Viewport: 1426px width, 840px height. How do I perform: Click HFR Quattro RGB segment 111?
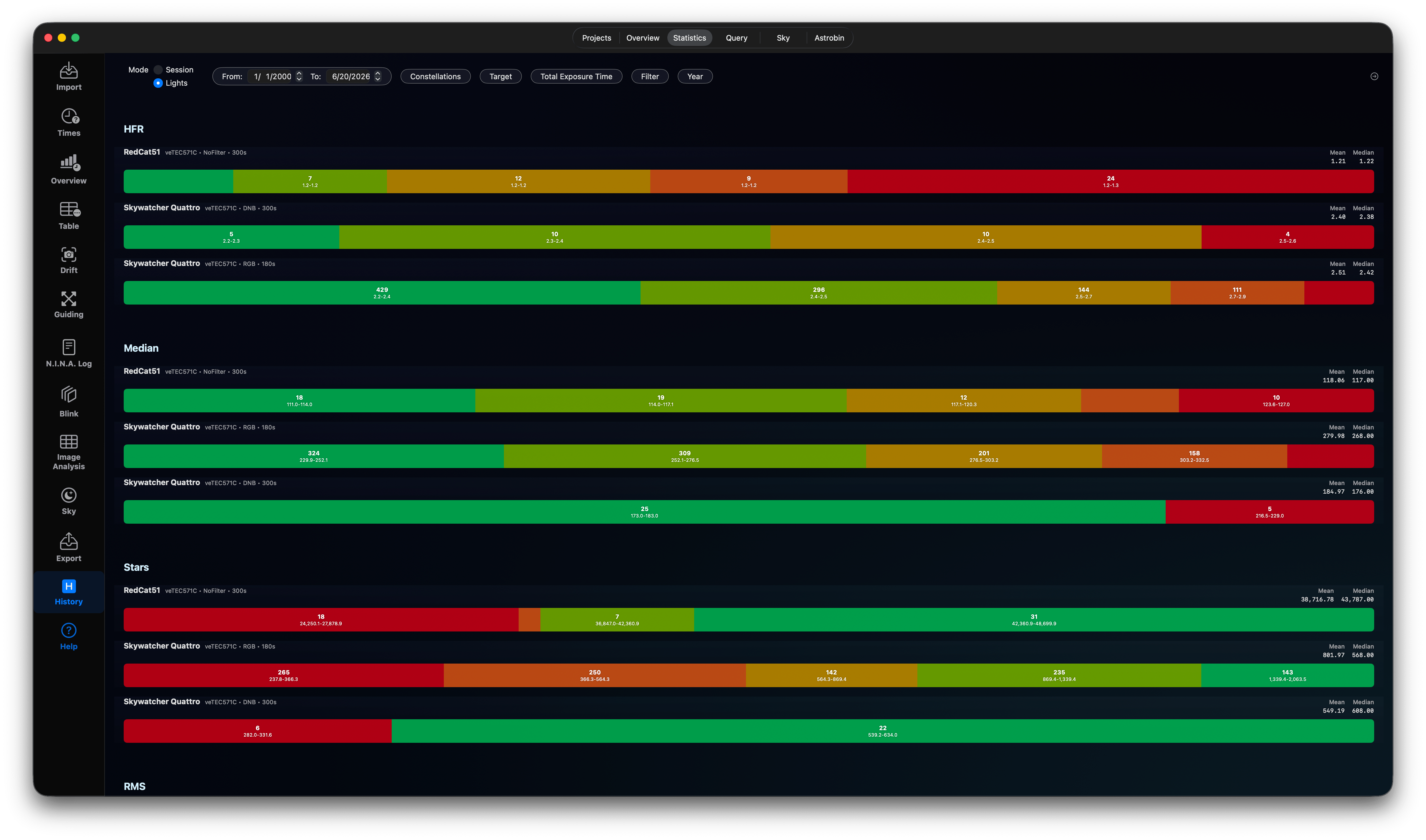pos(1237,293)
